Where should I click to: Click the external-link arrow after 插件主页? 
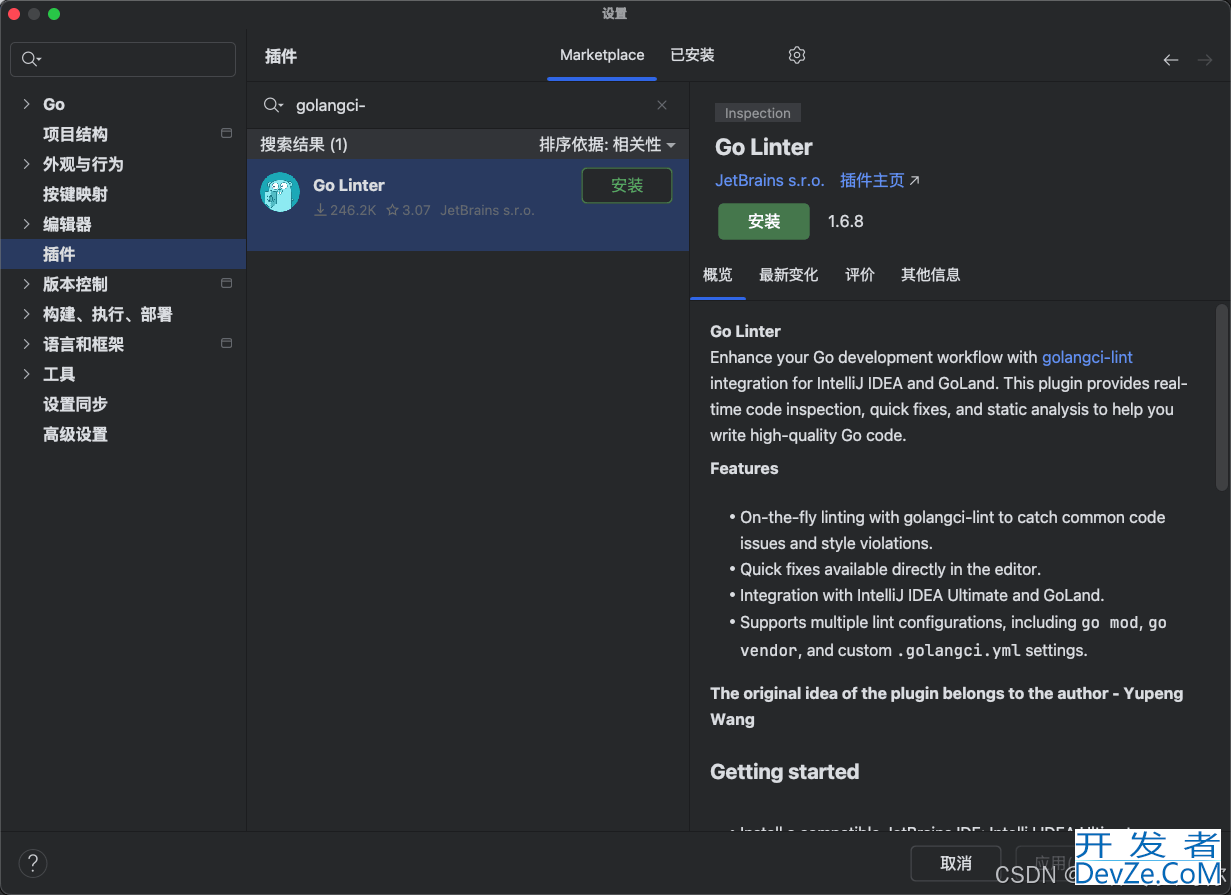pyautogui.click(x=914, y=181)
